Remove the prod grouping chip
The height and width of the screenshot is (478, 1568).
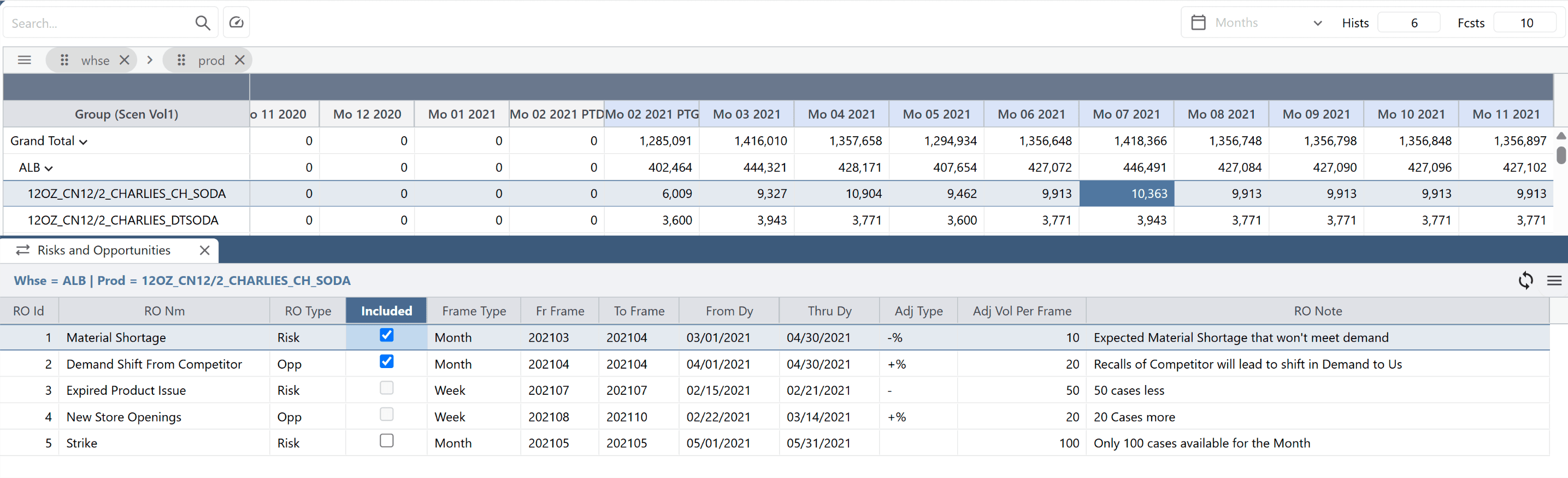tap(240, 60)
